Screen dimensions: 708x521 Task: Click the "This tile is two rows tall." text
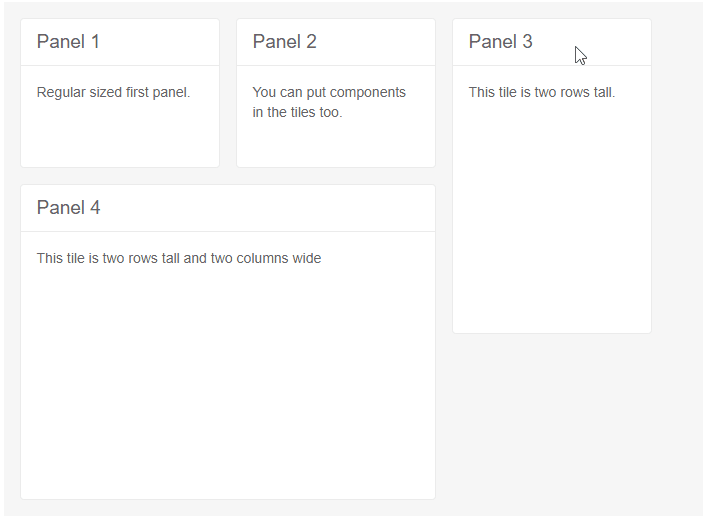pos(541,93)
